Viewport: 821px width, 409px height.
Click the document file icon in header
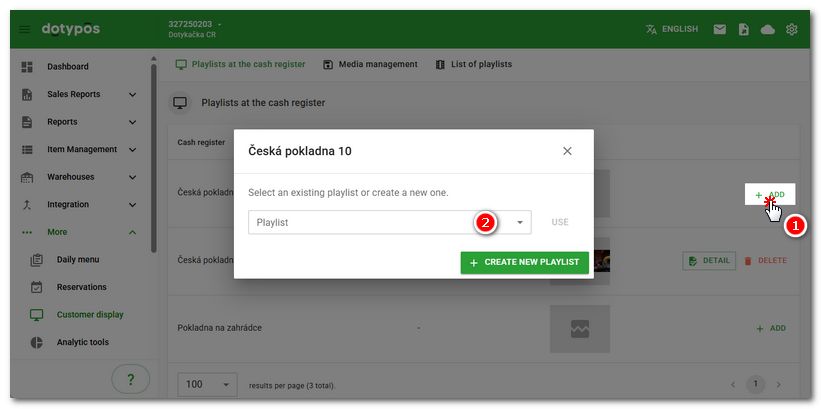(744, 30)
